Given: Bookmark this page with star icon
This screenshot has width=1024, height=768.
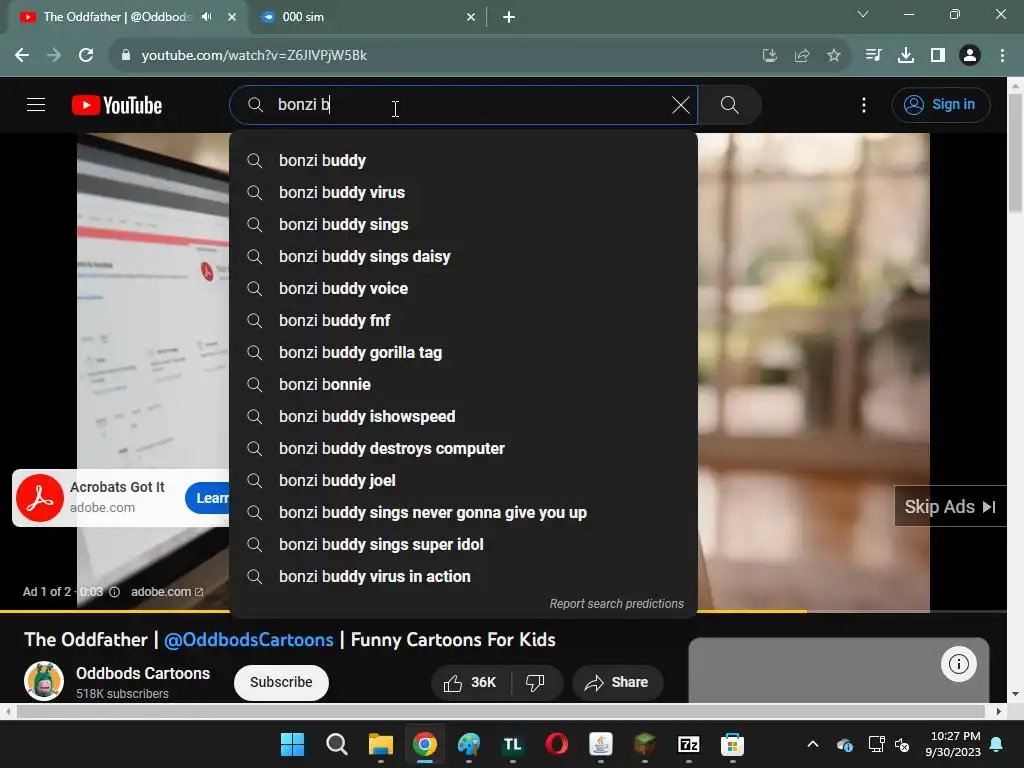Looking at the screenshot, I should tap(834, 56).
